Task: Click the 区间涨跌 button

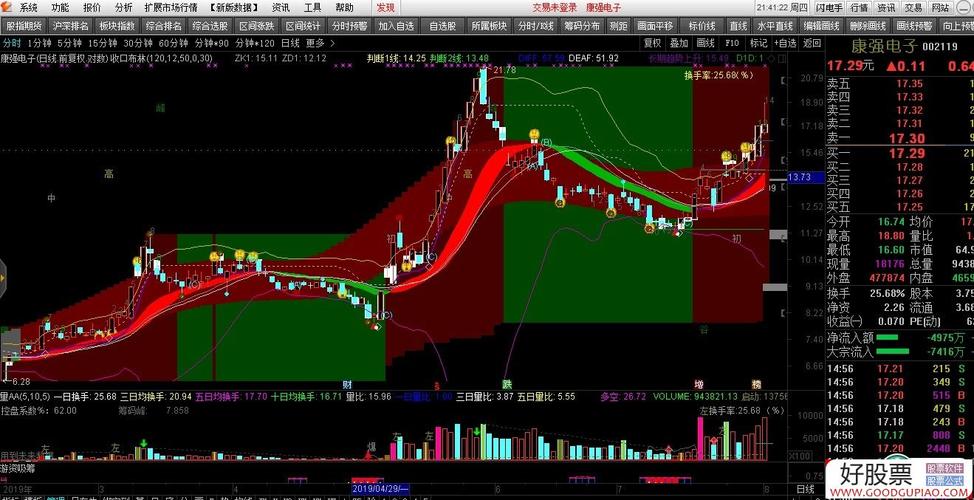Action: tap(257, 26)
